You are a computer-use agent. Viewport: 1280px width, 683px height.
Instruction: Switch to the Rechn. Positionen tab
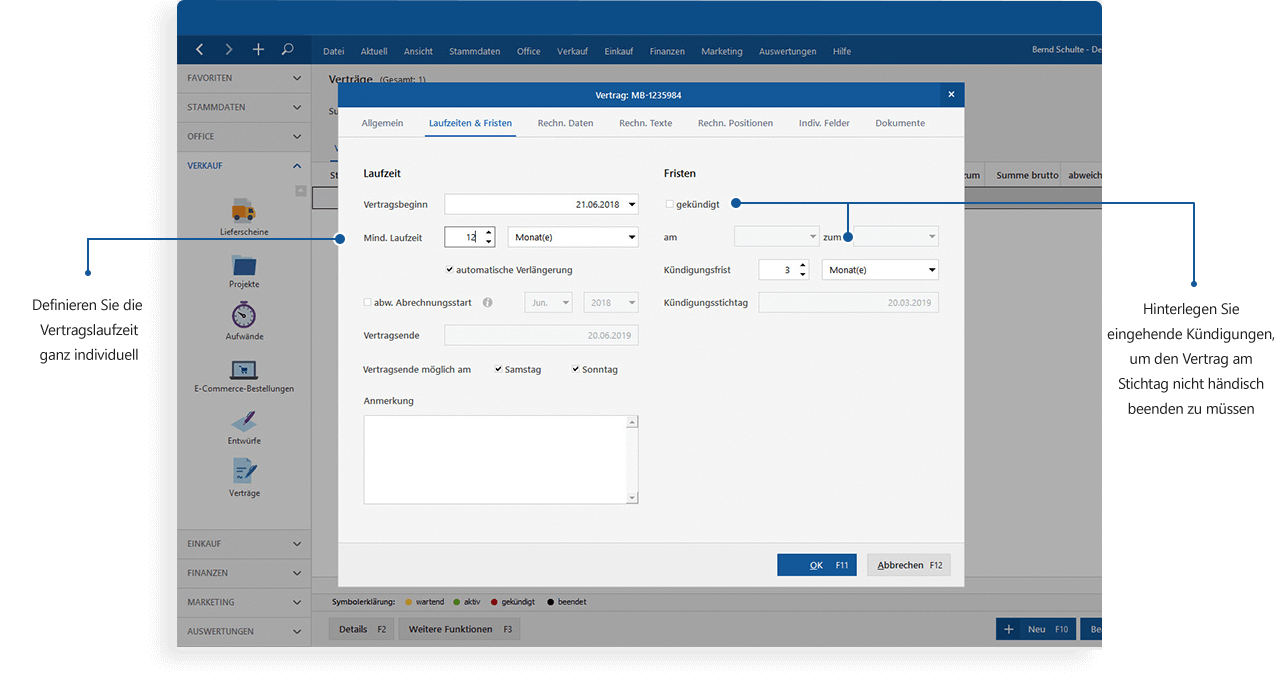tap(735, 123)
